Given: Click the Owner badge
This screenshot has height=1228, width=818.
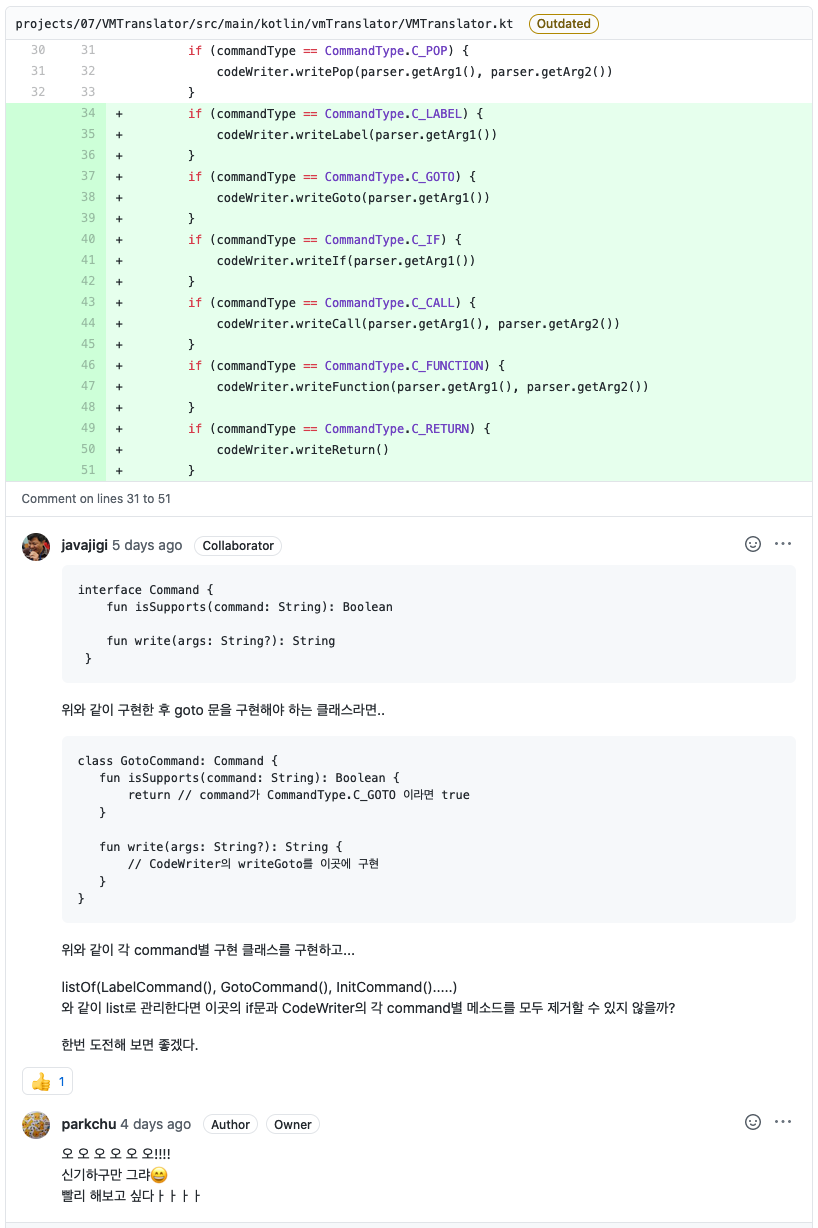Looking at the screenshot, I should pyautogui.click(x=293, y=1124).
